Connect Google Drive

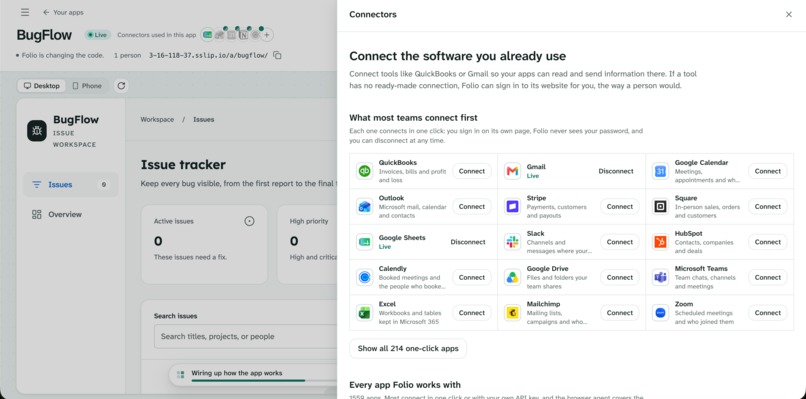[x=620, y=278]
